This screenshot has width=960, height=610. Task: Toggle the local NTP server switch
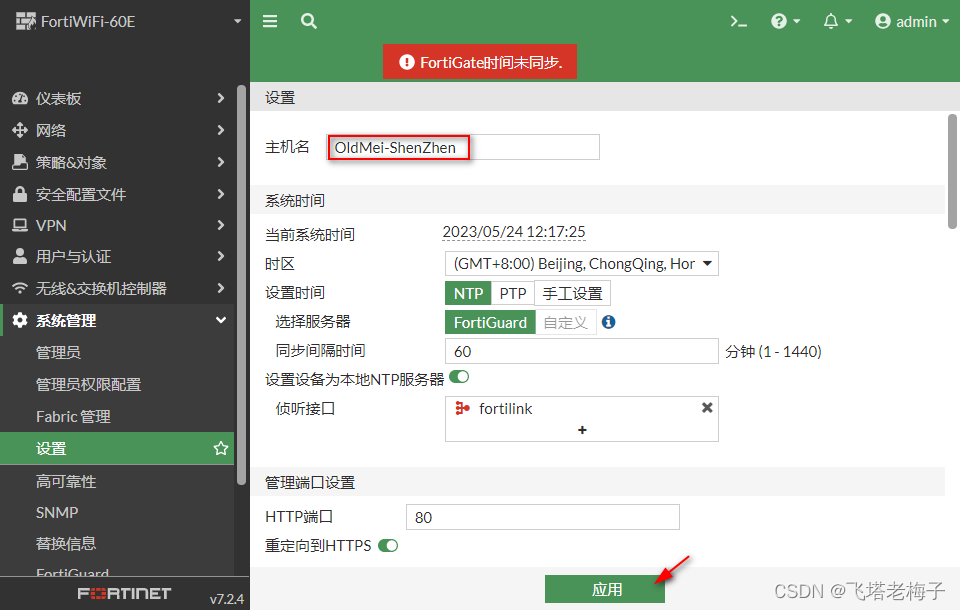pyautogui.click(x=459, y=377)
